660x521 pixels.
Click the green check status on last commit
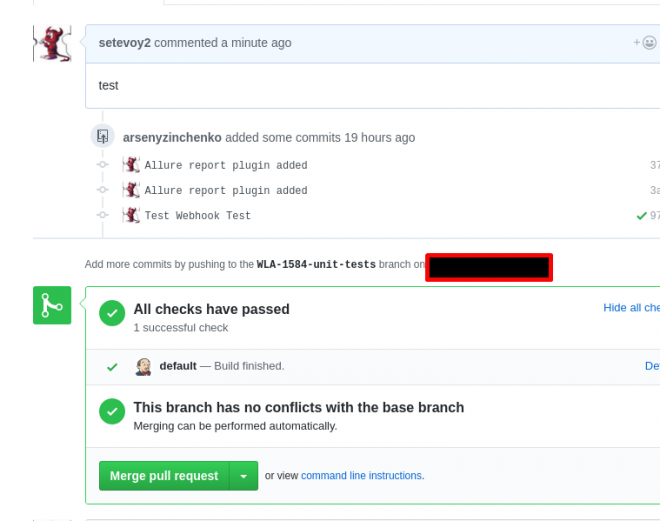point(642,215)
